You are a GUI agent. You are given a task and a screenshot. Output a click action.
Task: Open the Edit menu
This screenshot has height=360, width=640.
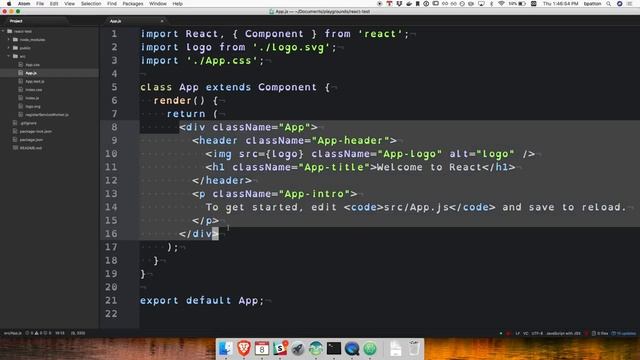(54, 4)
